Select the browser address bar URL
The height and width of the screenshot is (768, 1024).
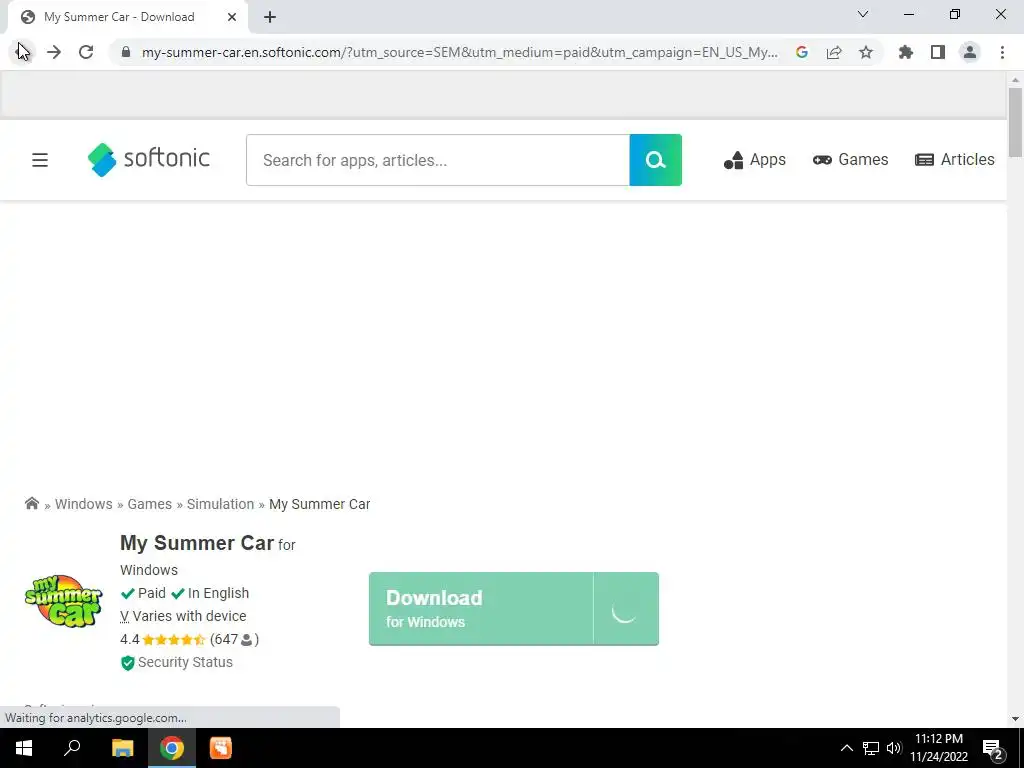[x=460, y=52]
